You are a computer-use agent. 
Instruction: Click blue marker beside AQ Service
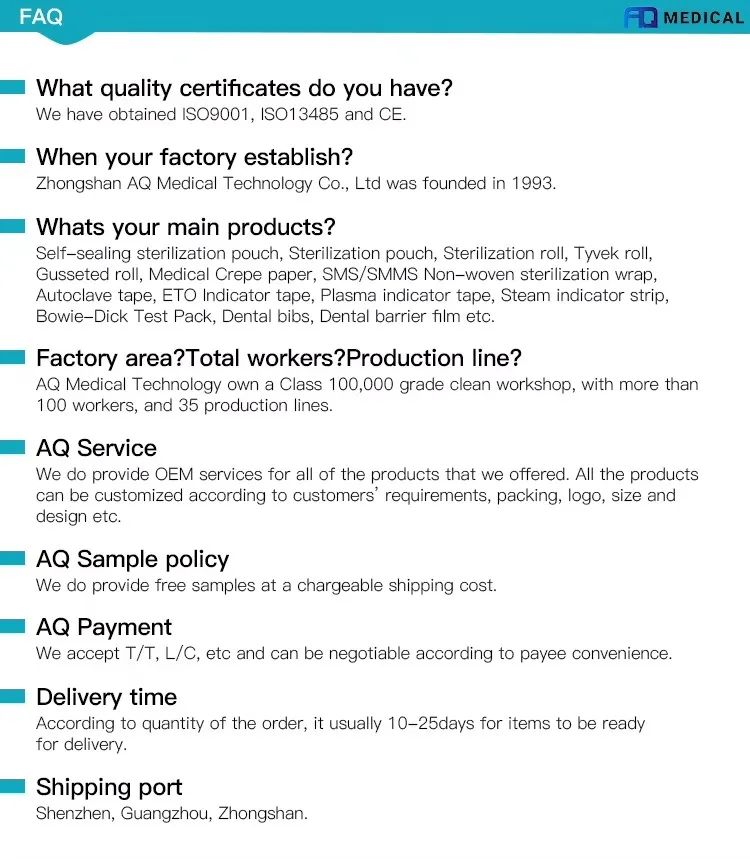click(12, 448)
